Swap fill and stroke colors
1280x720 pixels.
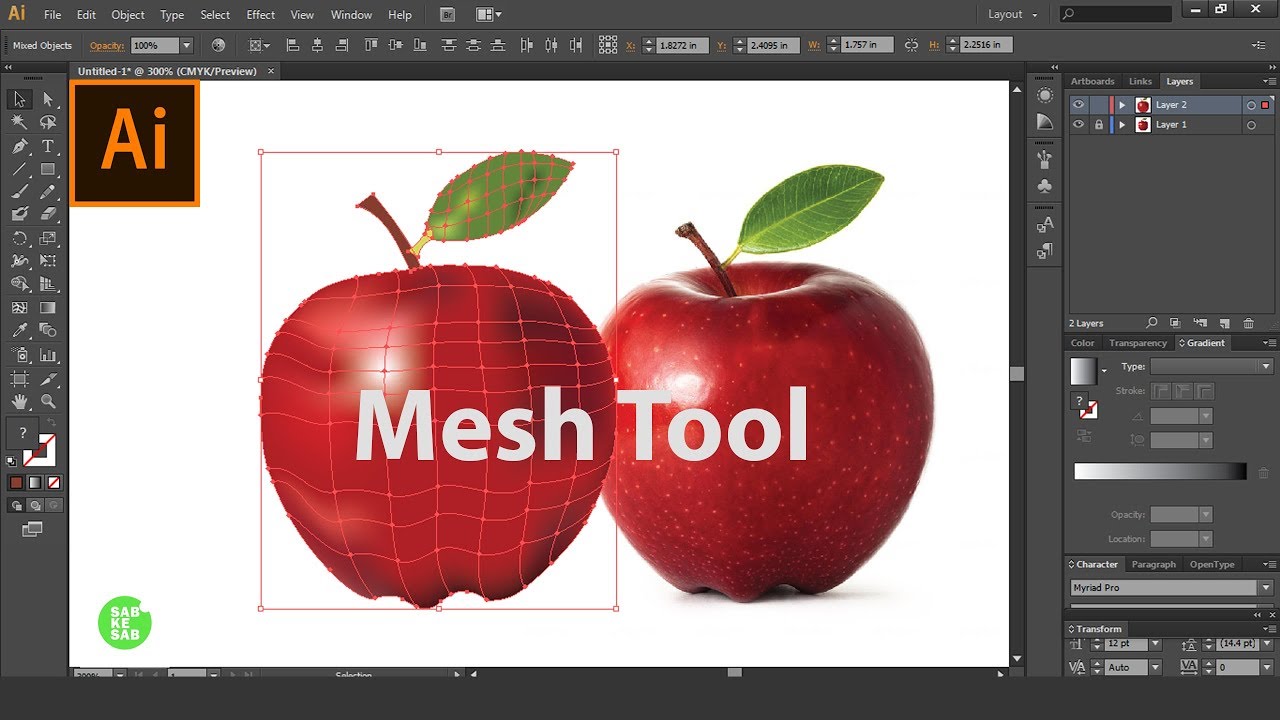(x=50, y=423)
